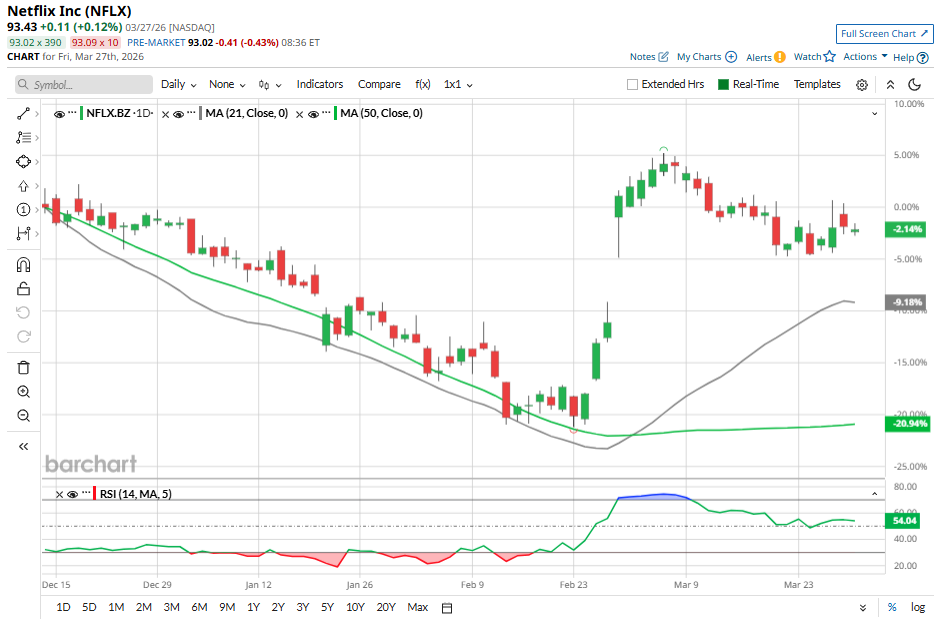Expand the 1x1 grid layout dropdown
This screenshot has height=638, width=934.
point(458,85)
